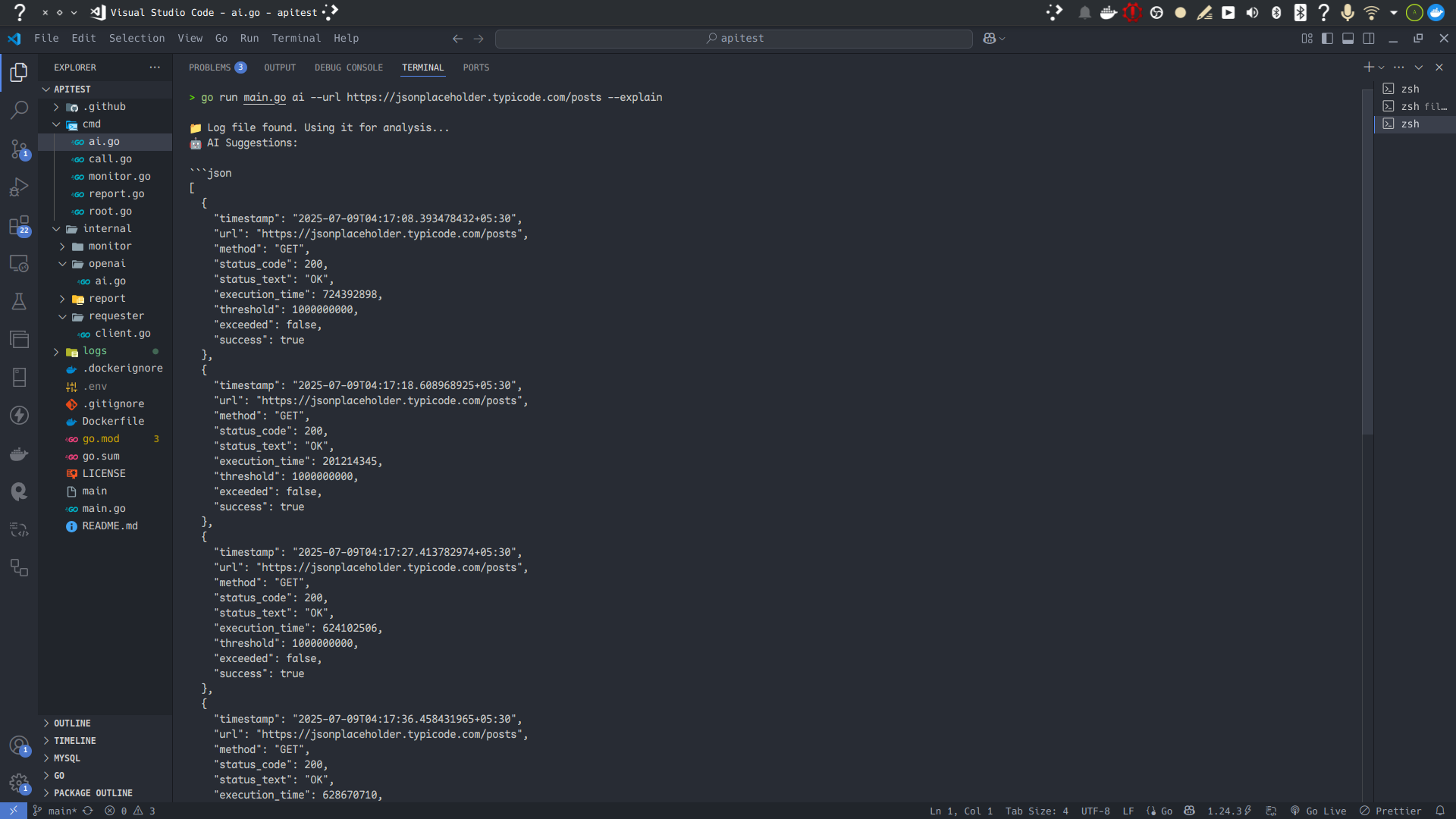Toggle the Secondary Side Bar visibility
This screenshot has height=819, width=1456.
click(1369, 39)
